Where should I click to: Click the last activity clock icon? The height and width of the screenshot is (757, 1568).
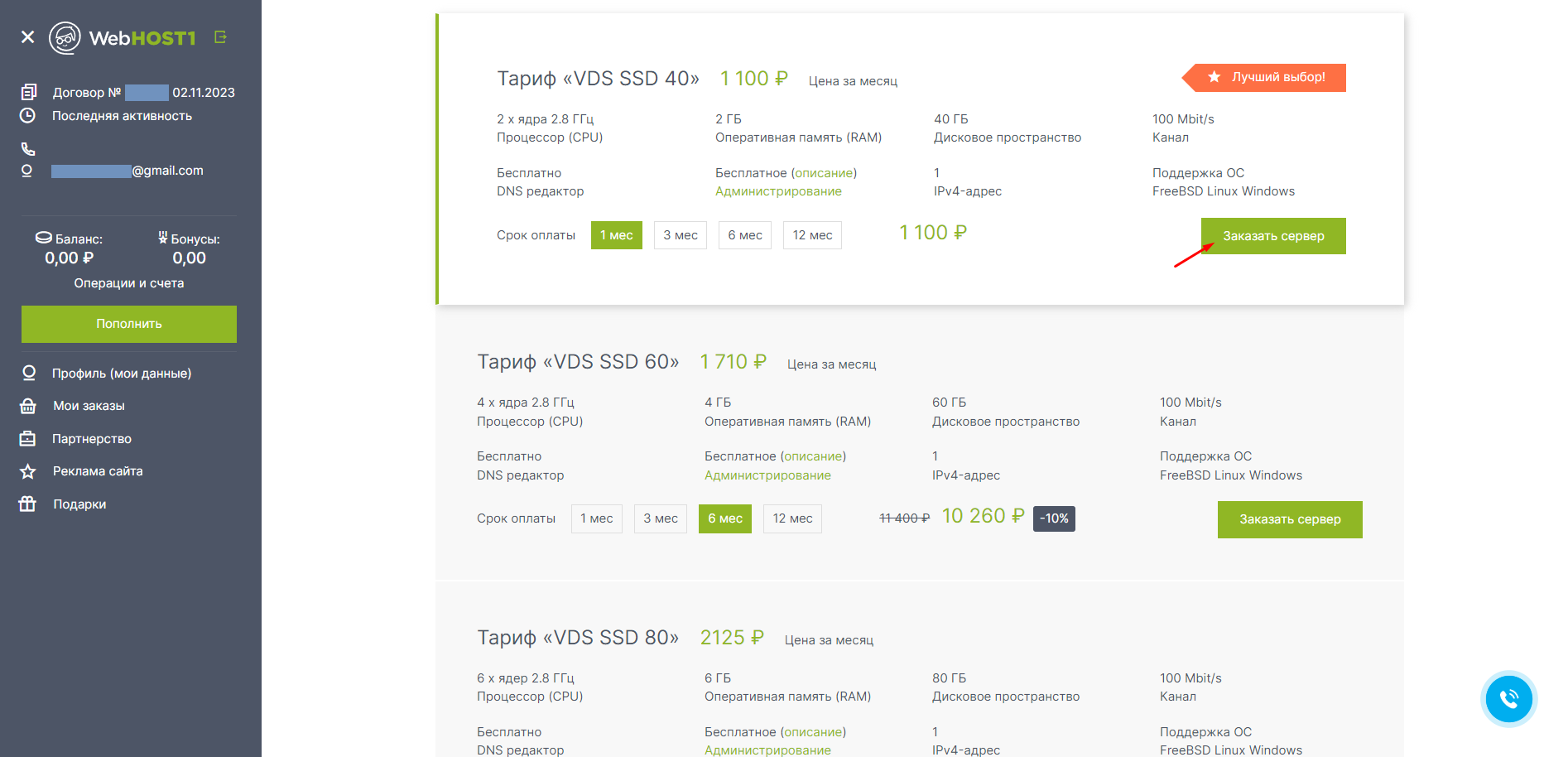point(28,116)
